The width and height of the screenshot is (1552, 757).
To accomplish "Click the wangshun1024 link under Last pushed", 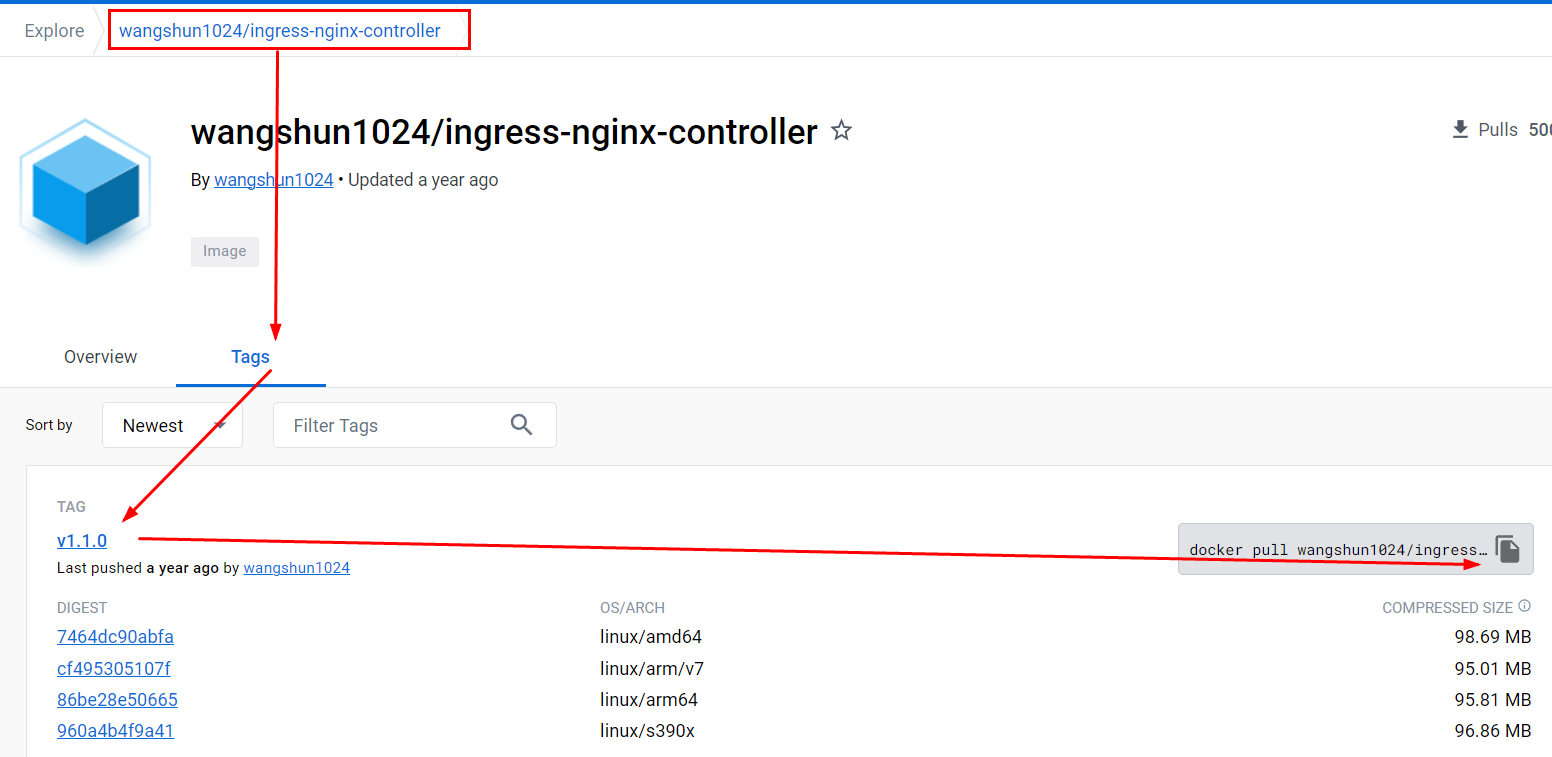I will click(296, 567).
